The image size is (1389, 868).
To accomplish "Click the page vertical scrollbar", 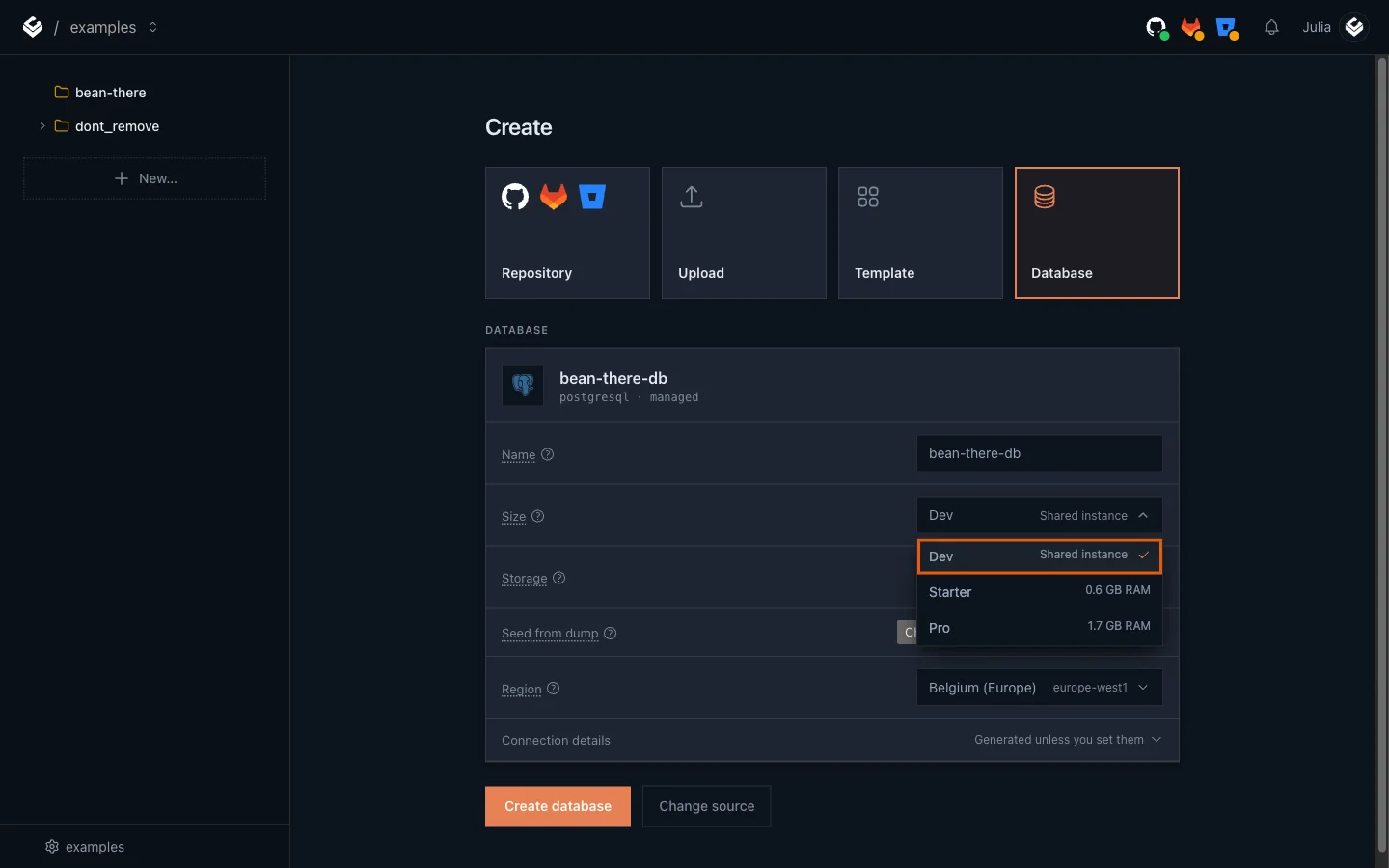I will point(1381,453).
